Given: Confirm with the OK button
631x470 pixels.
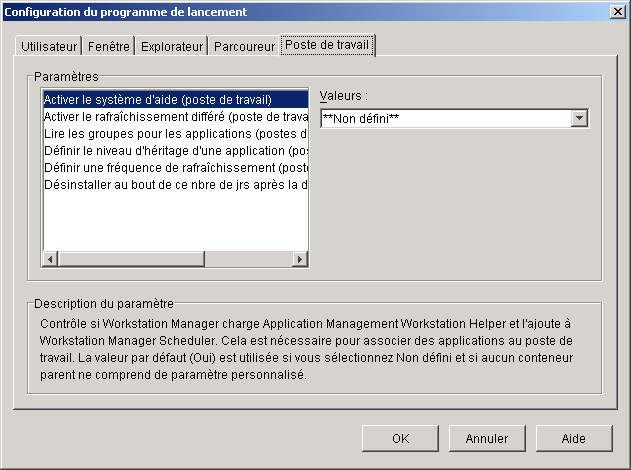Looking at the screenshot, I should (400, 438).
